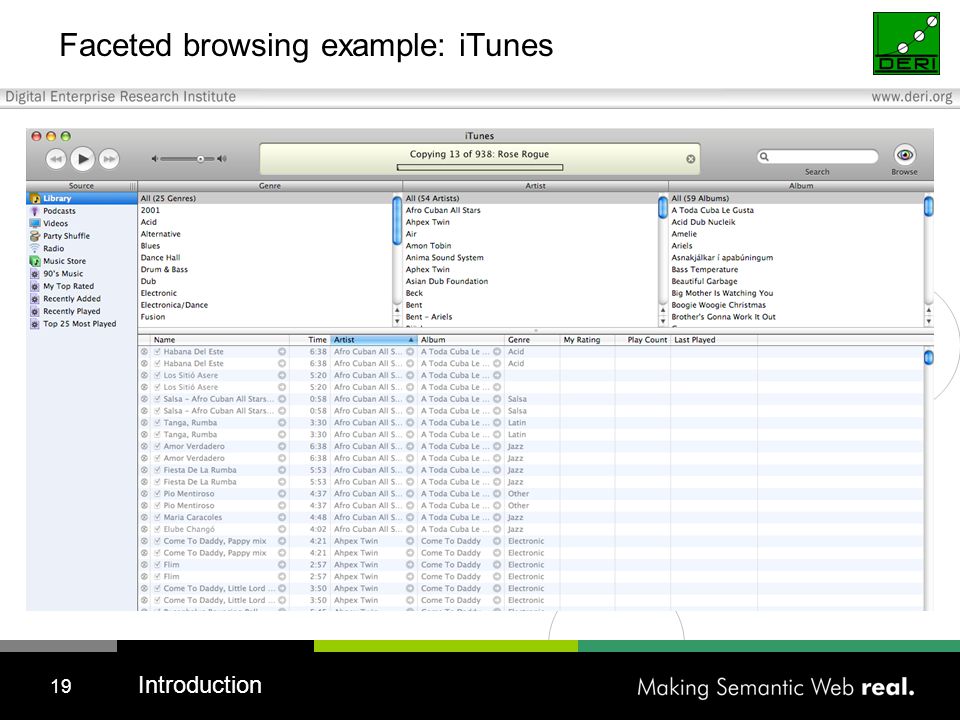The width and height of the screenshot is (960, 720).
Task: Click the Browse eye icon
Action: 904,155
